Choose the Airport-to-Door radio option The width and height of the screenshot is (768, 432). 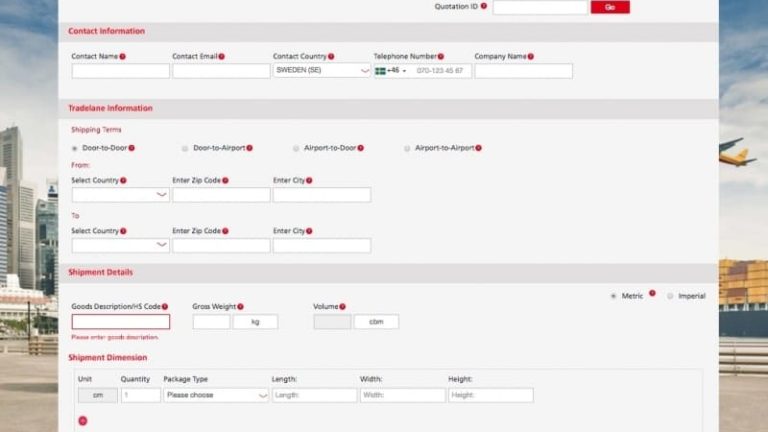coord(296,148)
